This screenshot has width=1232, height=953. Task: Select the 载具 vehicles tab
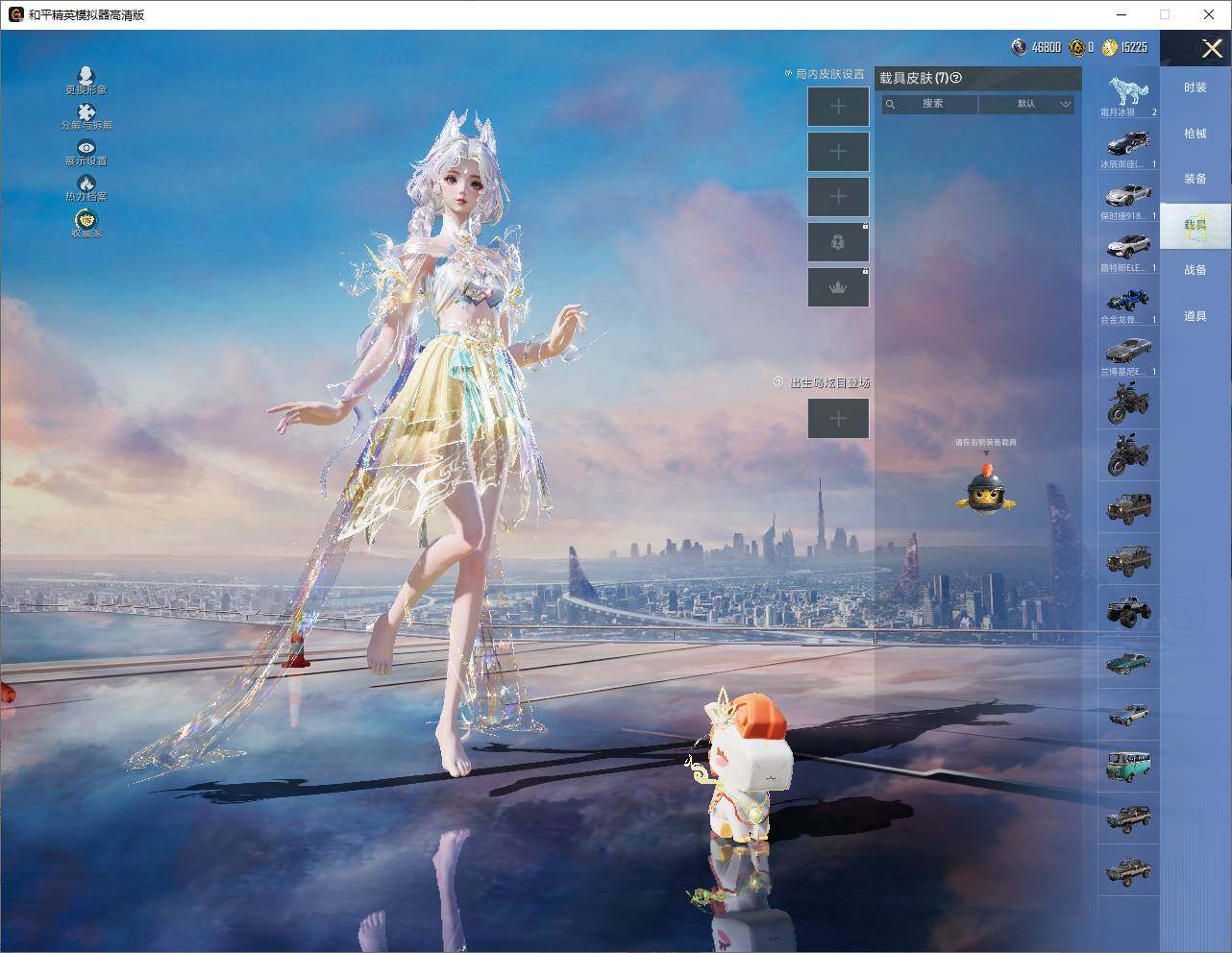tap(1195, 225)
